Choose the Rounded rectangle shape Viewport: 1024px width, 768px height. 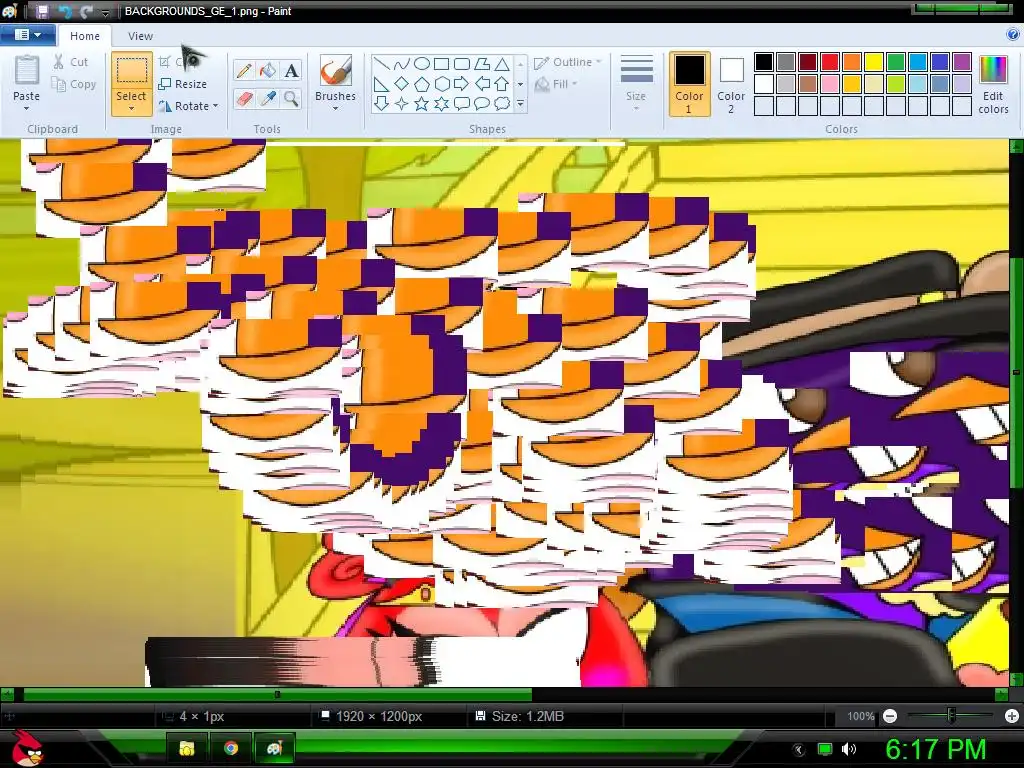click(462, 64)
